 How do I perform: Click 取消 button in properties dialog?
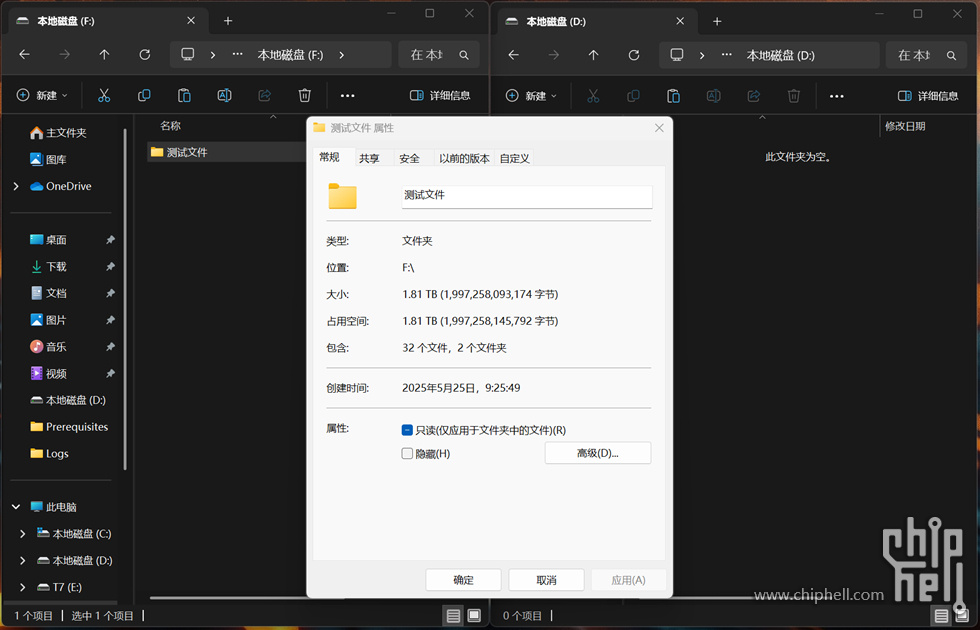tap(546, 580)
